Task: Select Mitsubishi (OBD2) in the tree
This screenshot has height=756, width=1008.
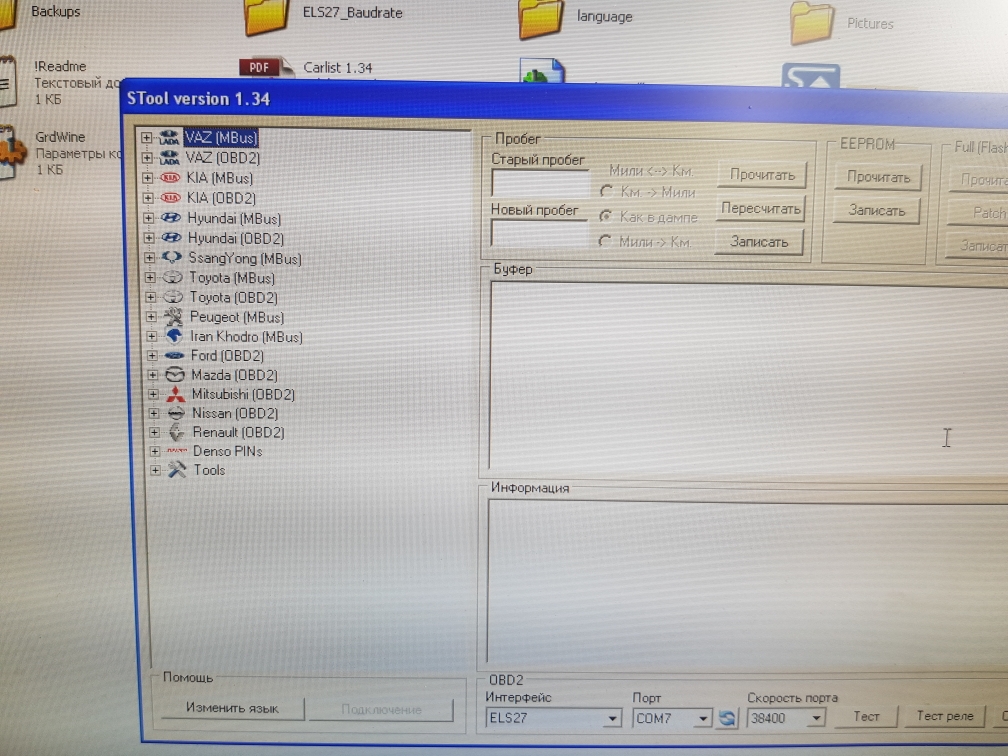Action: pos(243,394)
